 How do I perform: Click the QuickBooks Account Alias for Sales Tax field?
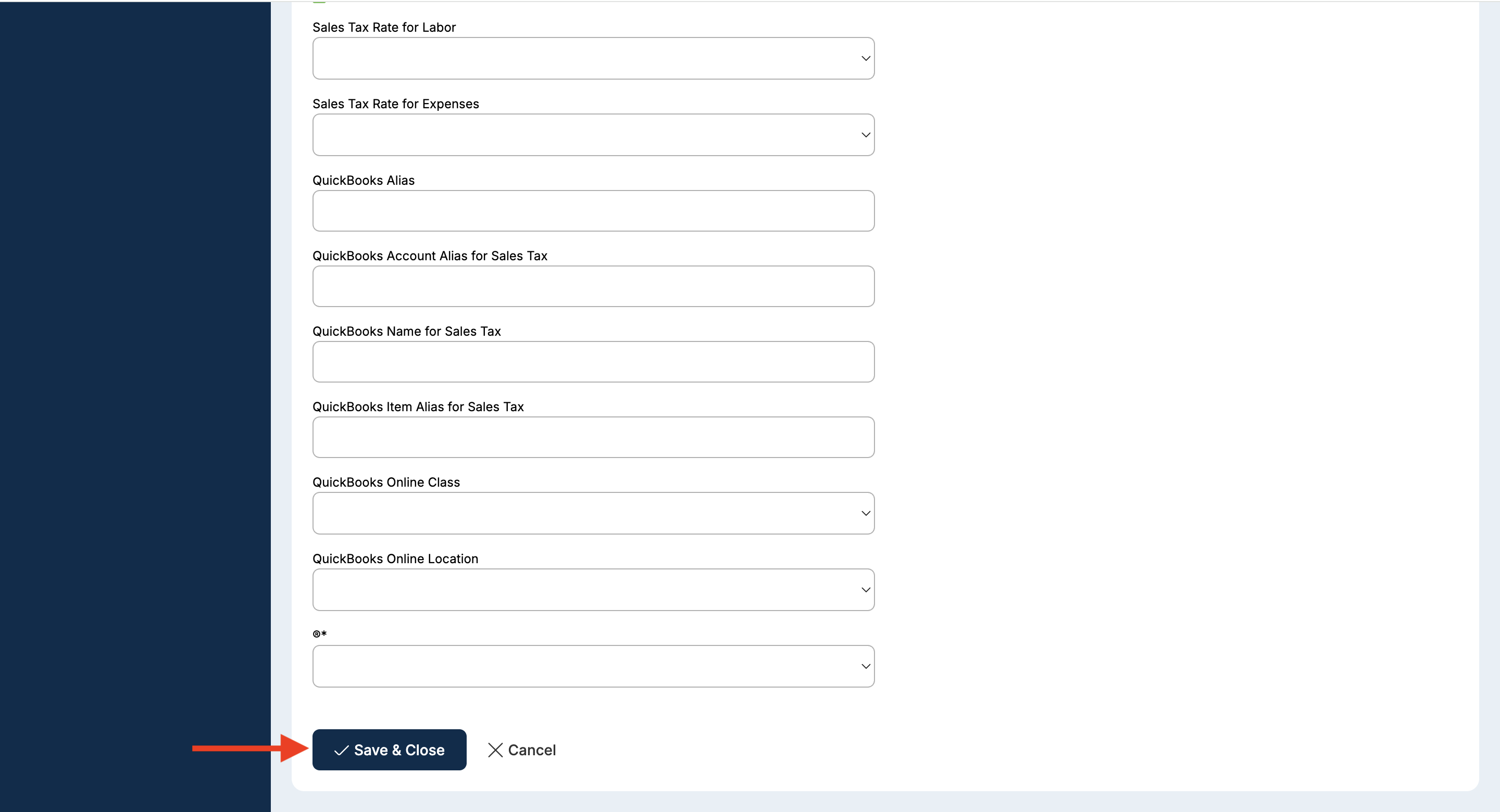(x=593, y=286)
